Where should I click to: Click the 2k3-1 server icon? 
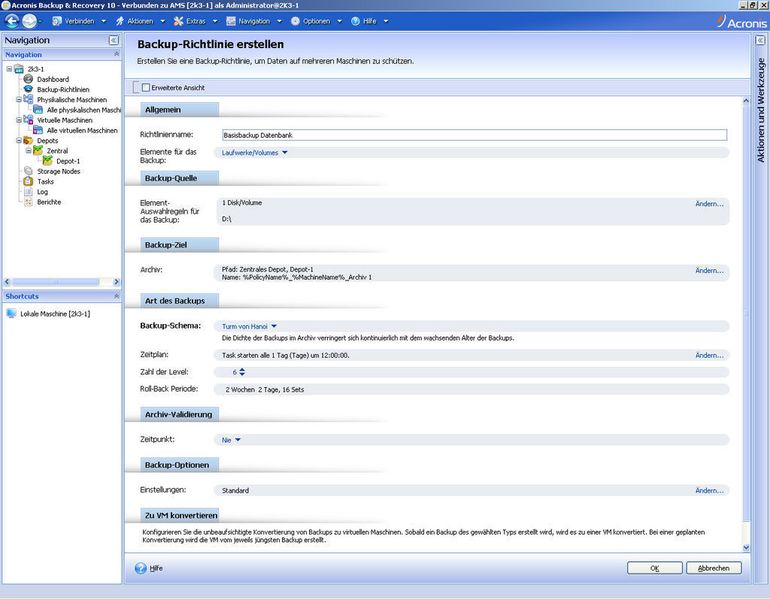tap(19, 69)
